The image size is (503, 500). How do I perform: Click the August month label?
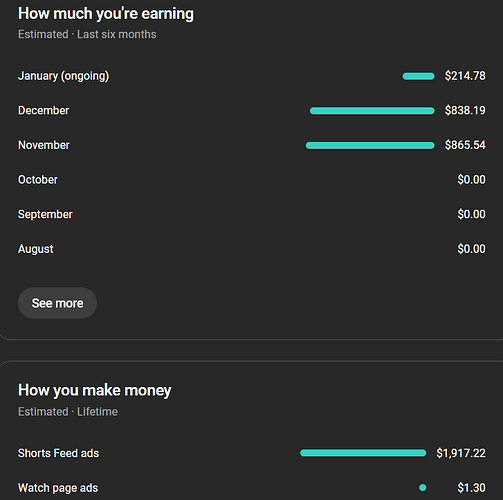click(x=36, y=249)
